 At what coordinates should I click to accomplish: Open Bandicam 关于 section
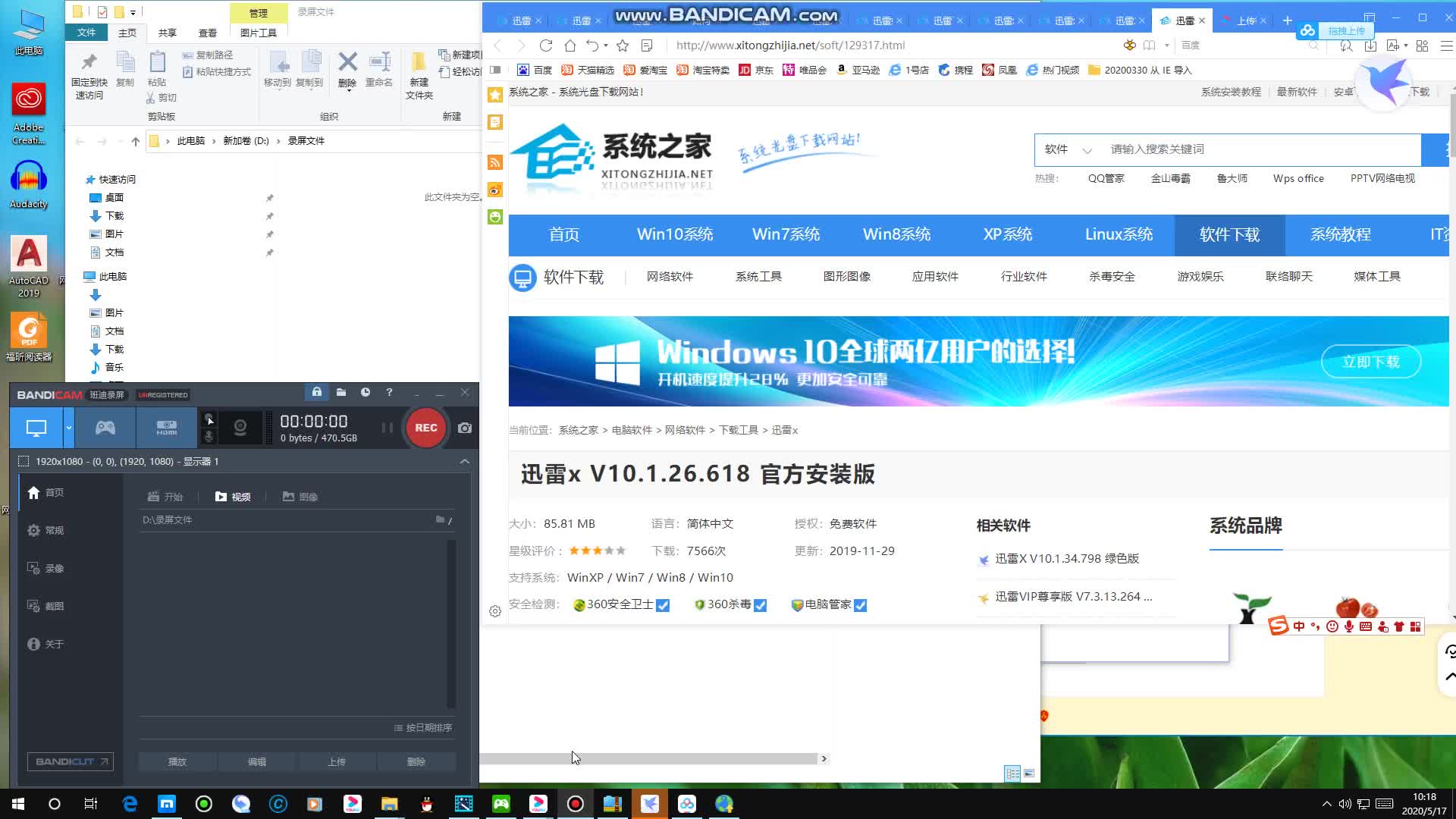pyautogui.click(x=45, y=645)
